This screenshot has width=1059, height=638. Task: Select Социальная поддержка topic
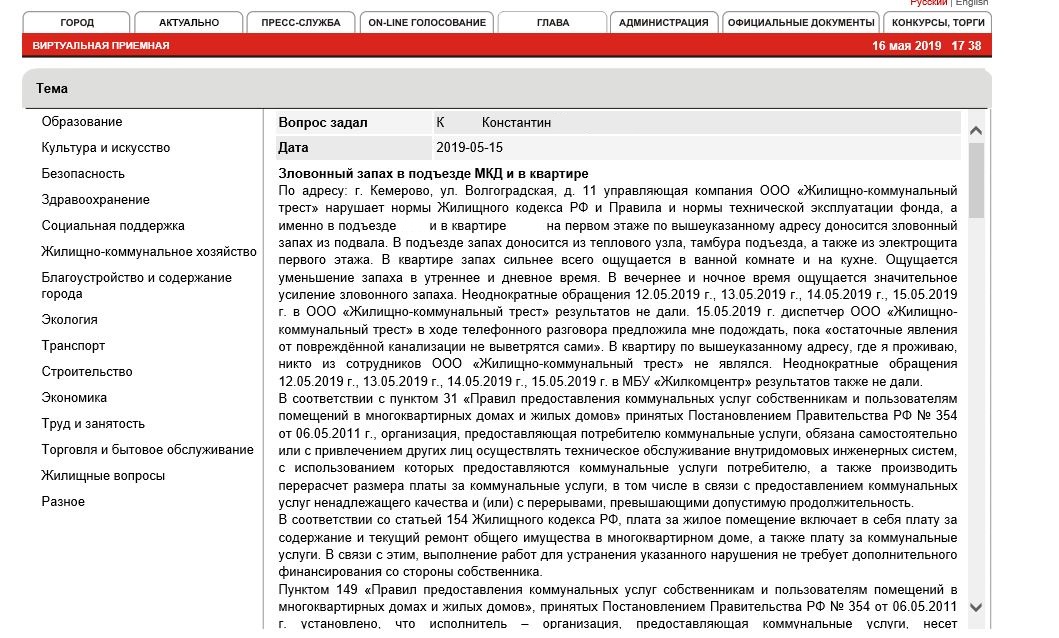113,225
